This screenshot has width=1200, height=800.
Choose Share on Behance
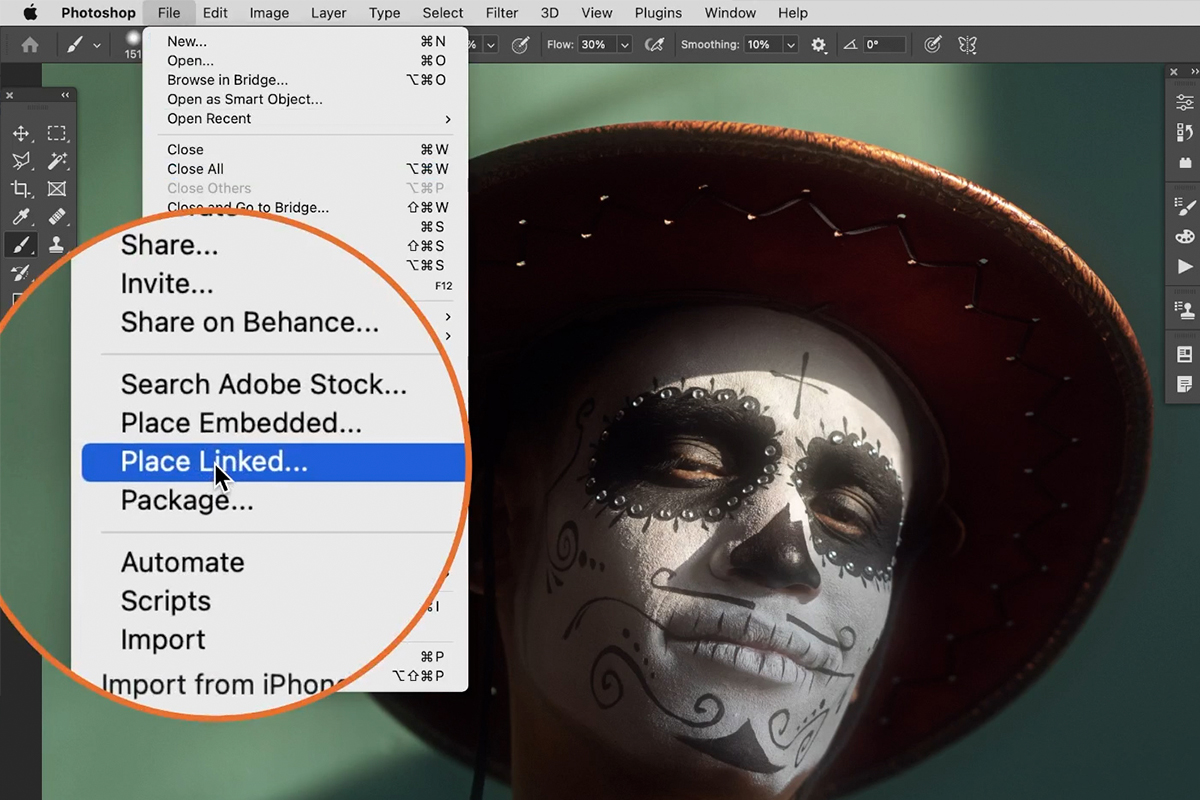(249, 322)
